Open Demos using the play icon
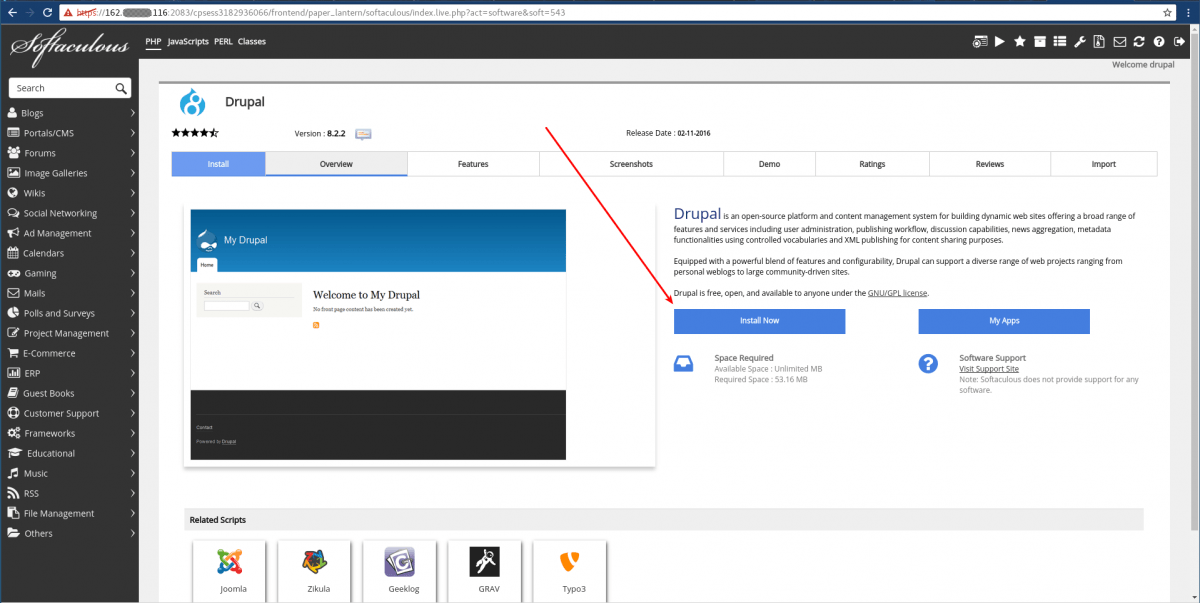The image size is (1200, 603). [1000, 41]
